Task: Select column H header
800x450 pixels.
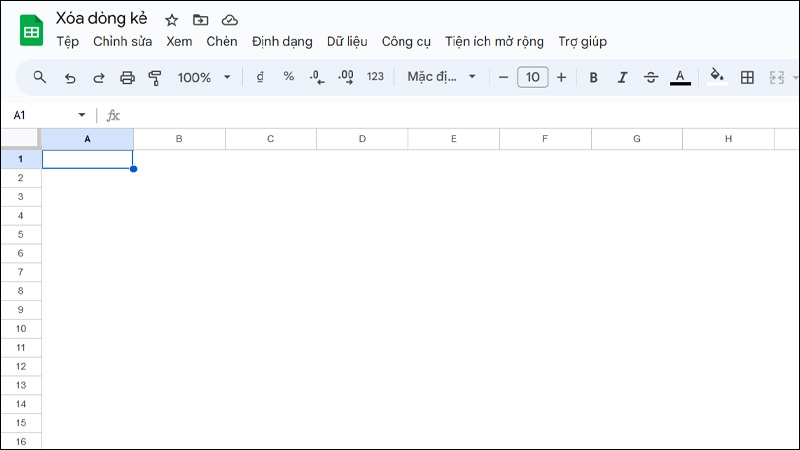Action: pos(728,139)
